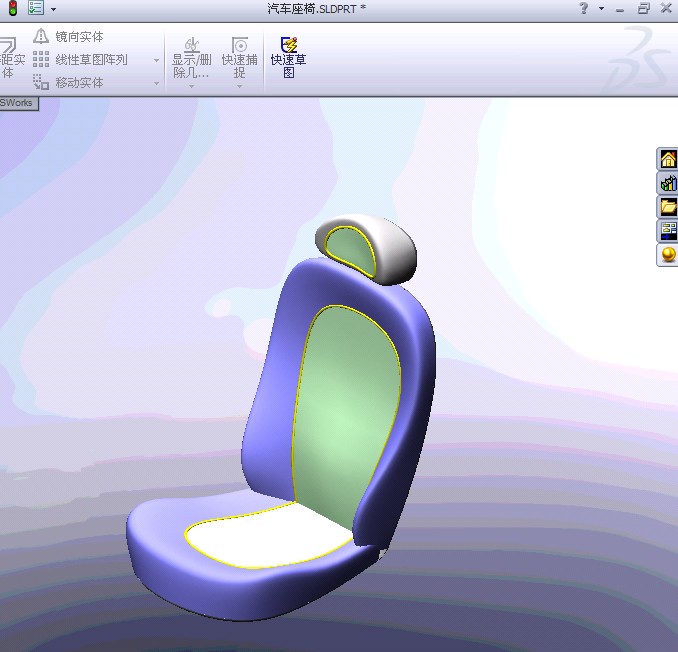
Task: Open the Design Library task pane icon
Action: click(668, 182)
